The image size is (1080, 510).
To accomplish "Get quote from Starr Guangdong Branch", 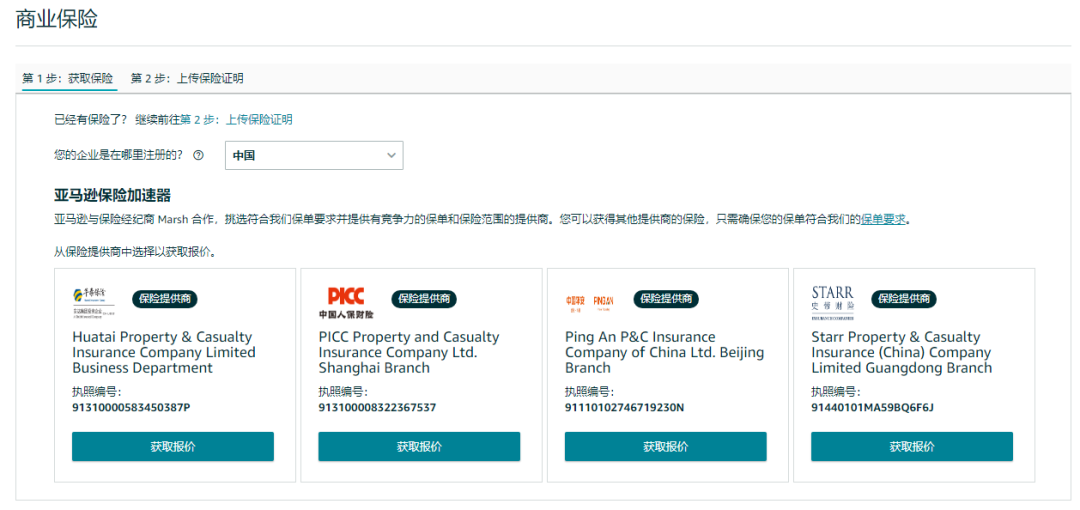I will (912, 446).
